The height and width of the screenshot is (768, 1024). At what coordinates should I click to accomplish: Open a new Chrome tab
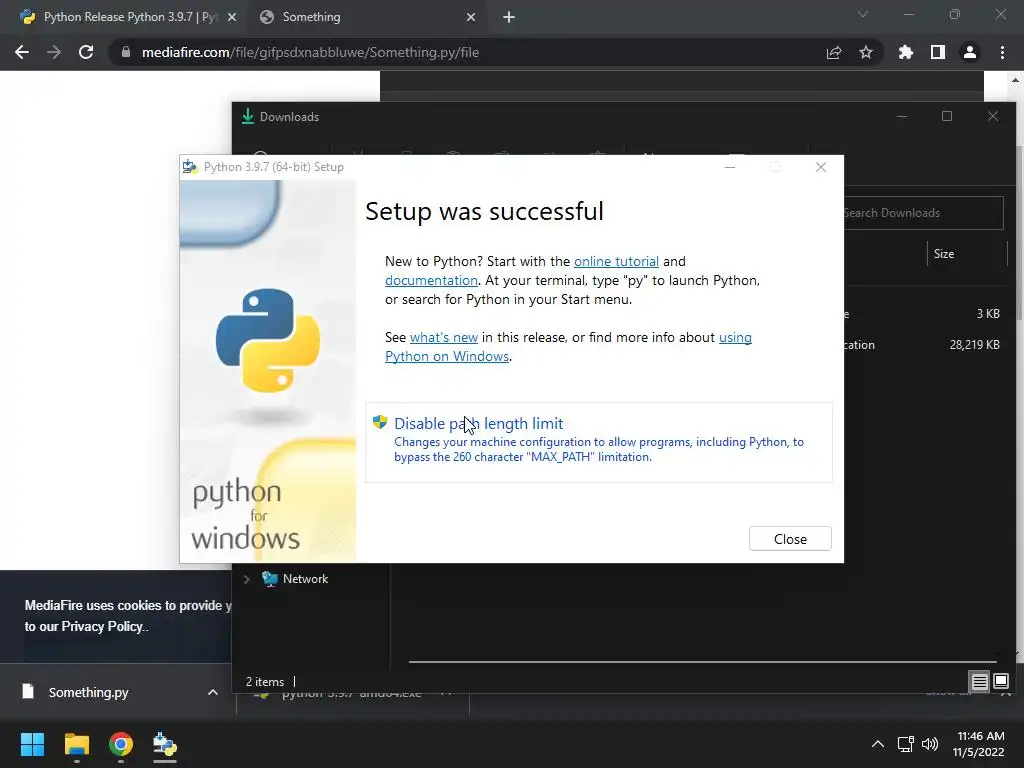pos(509,17)
